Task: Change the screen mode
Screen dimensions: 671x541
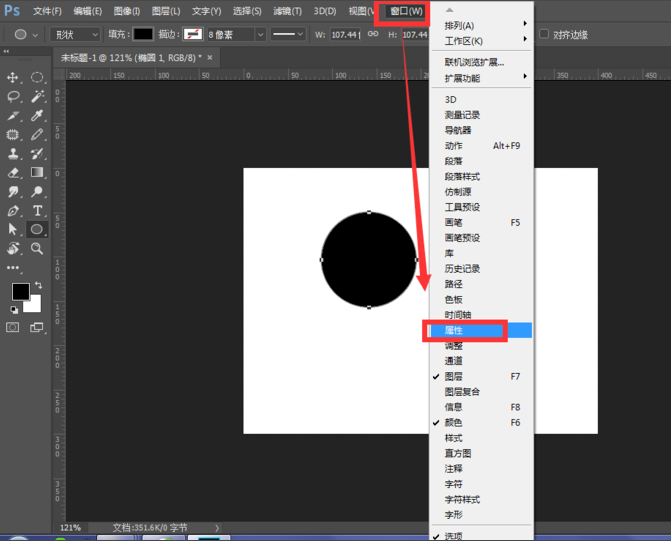Action: click(37, 327)
